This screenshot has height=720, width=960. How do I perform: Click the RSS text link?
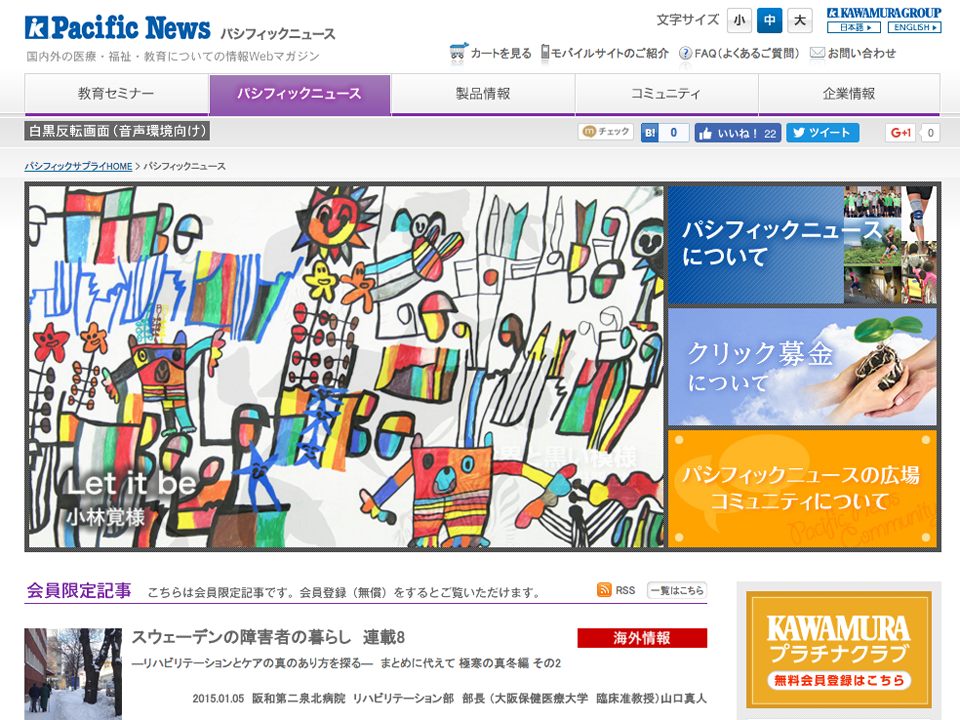pyautogui.click(x=625, y=590)
